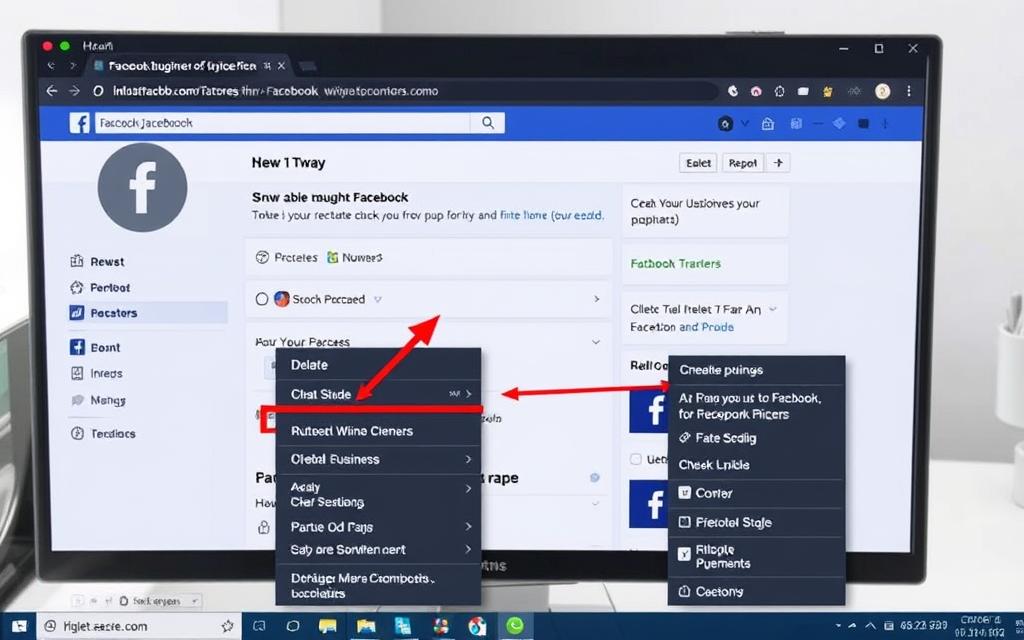Image resolution: width=1024 pixels, height=640 pixels.
Task: Open the Partie Od Fajs submenu
Action: pyautogui.click(x=378, y=526)
